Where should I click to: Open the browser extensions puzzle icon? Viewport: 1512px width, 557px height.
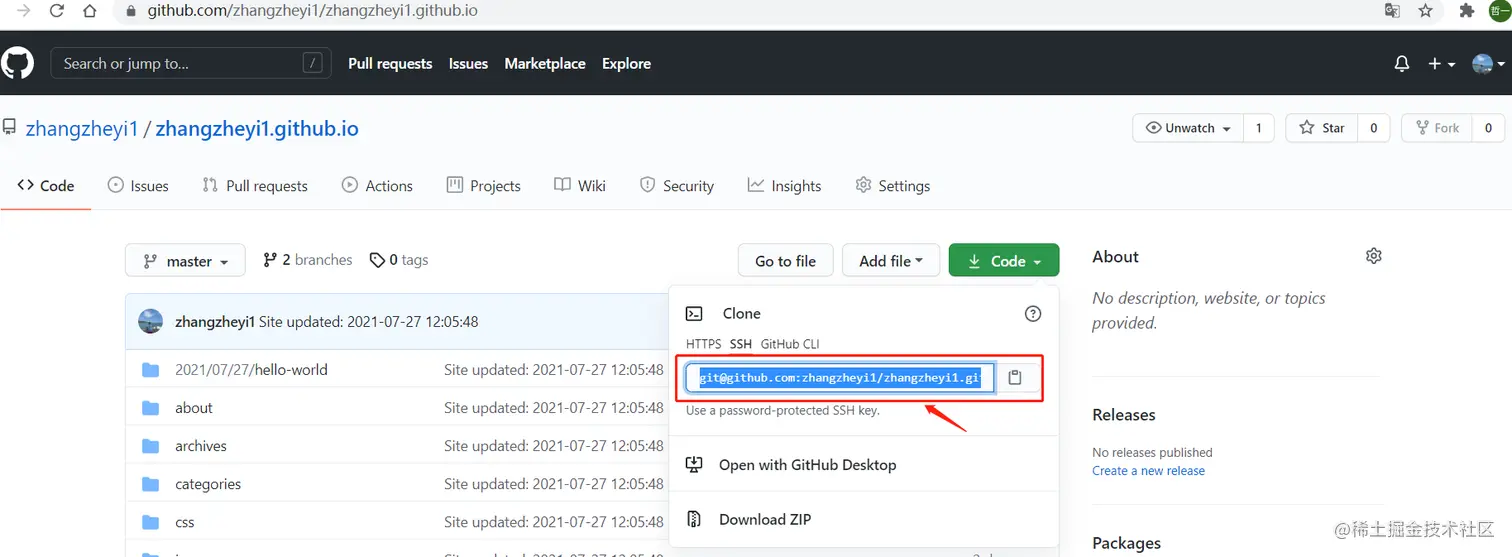coord(1467,11)
